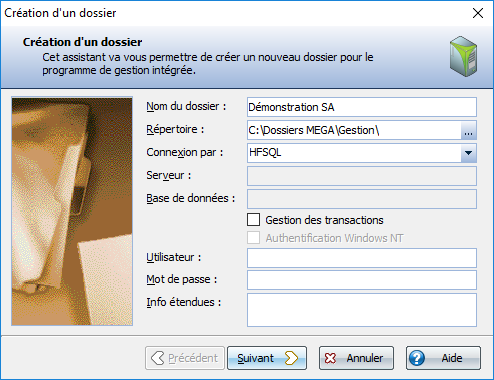Enable Gestion des transactions checkbox
Image resolution: width=494 pixels, height=380 pixels.
(254, 220)
